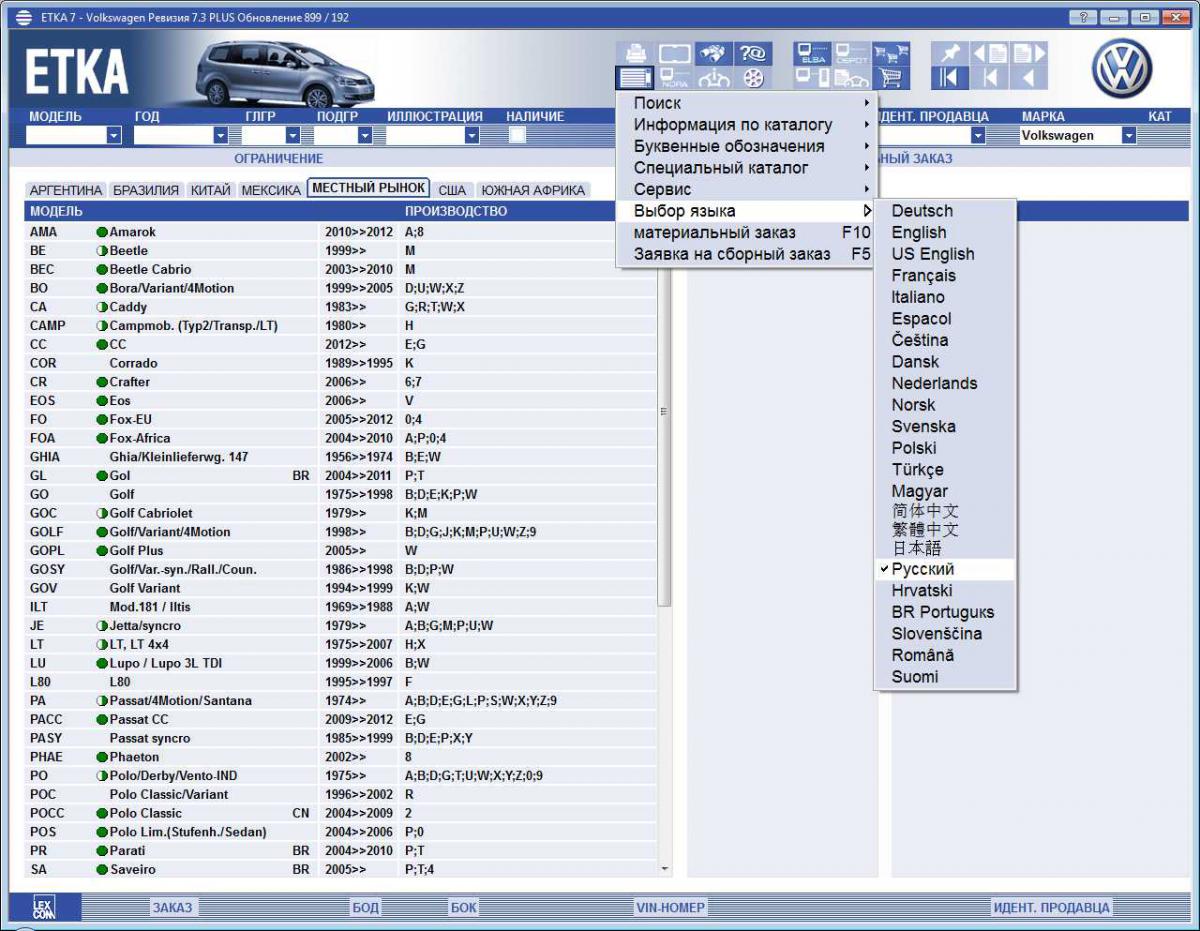Viewport: 1200px width, 931px height.
Task: Open Информация по каталогу submenu
Action: 747,125
